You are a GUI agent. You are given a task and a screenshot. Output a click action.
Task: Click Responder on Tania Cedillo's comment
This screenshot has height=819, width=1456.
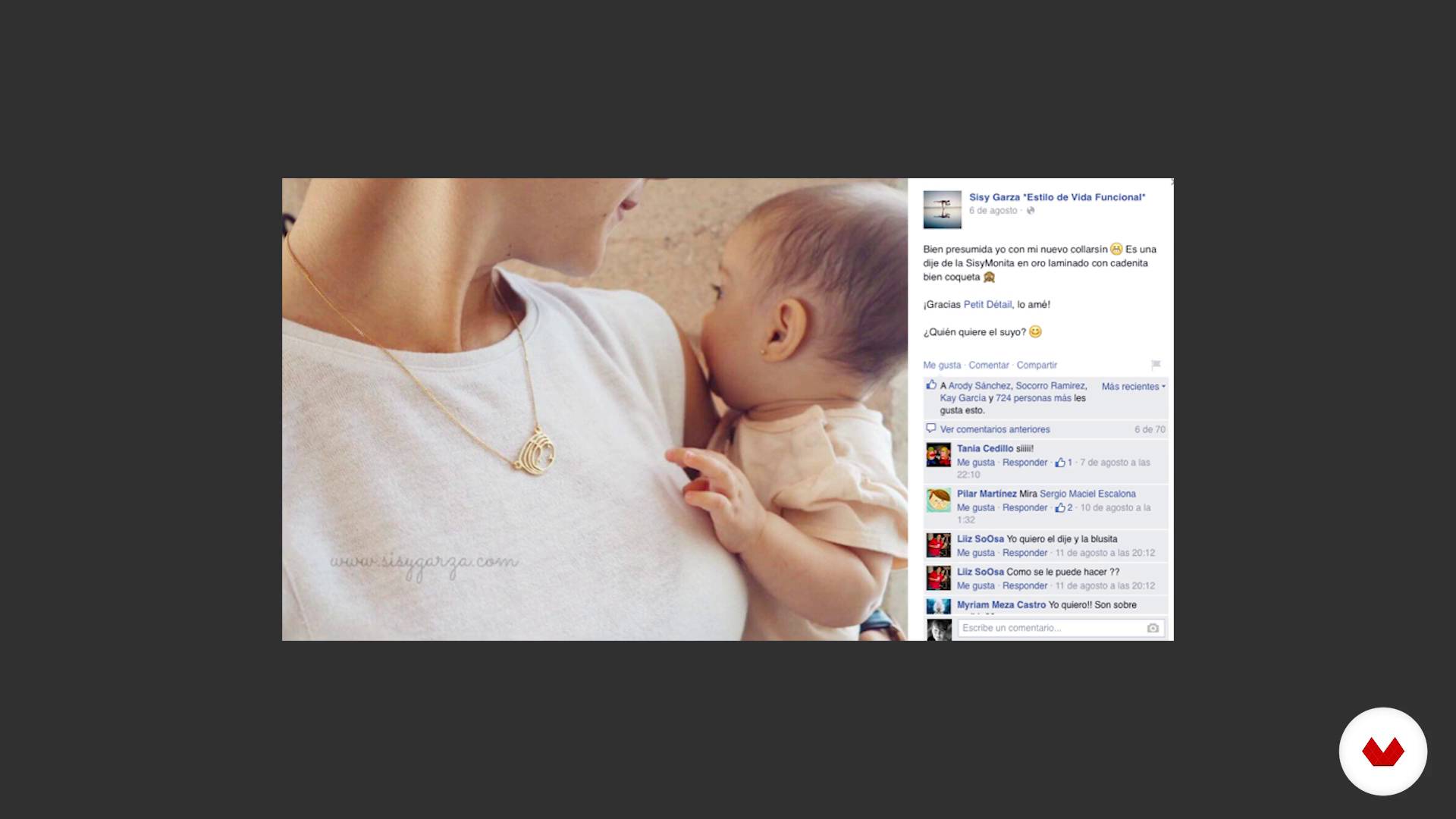point(1025,463)
